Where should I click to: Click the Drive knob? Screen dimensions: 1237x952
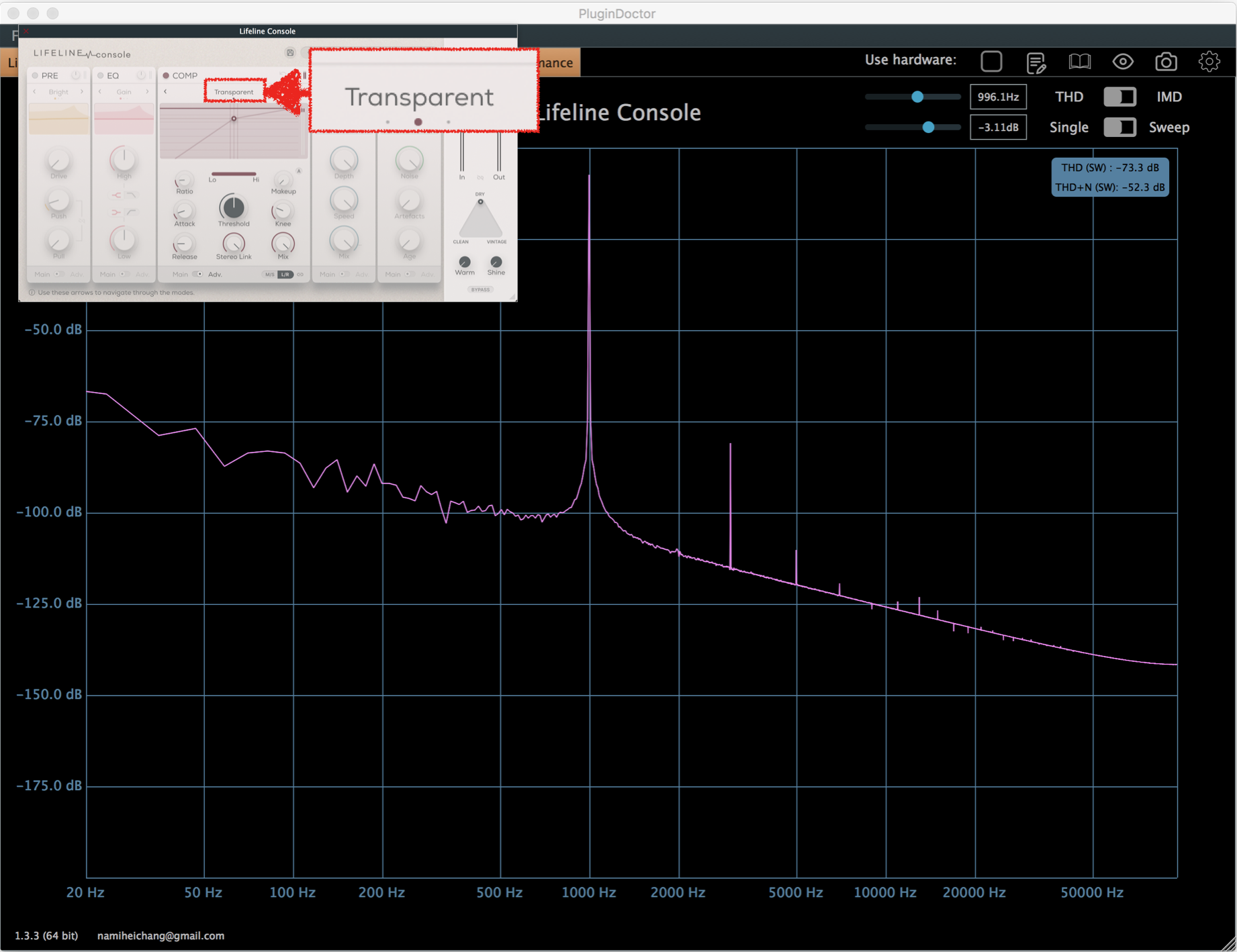click(58, 160)
